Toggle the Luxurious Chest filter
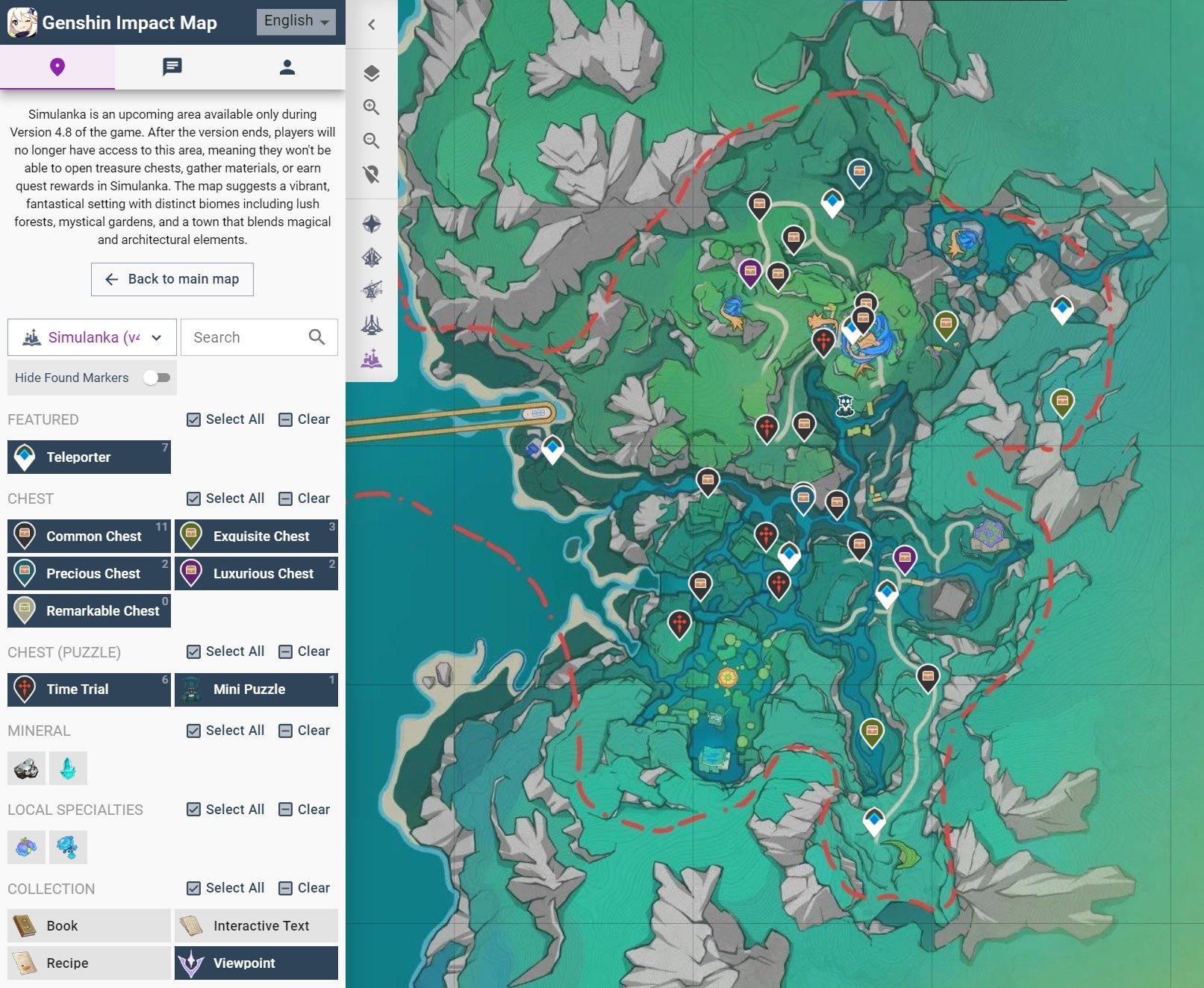1204x988 pixels. pyautogui.click(x=256, y=573)
